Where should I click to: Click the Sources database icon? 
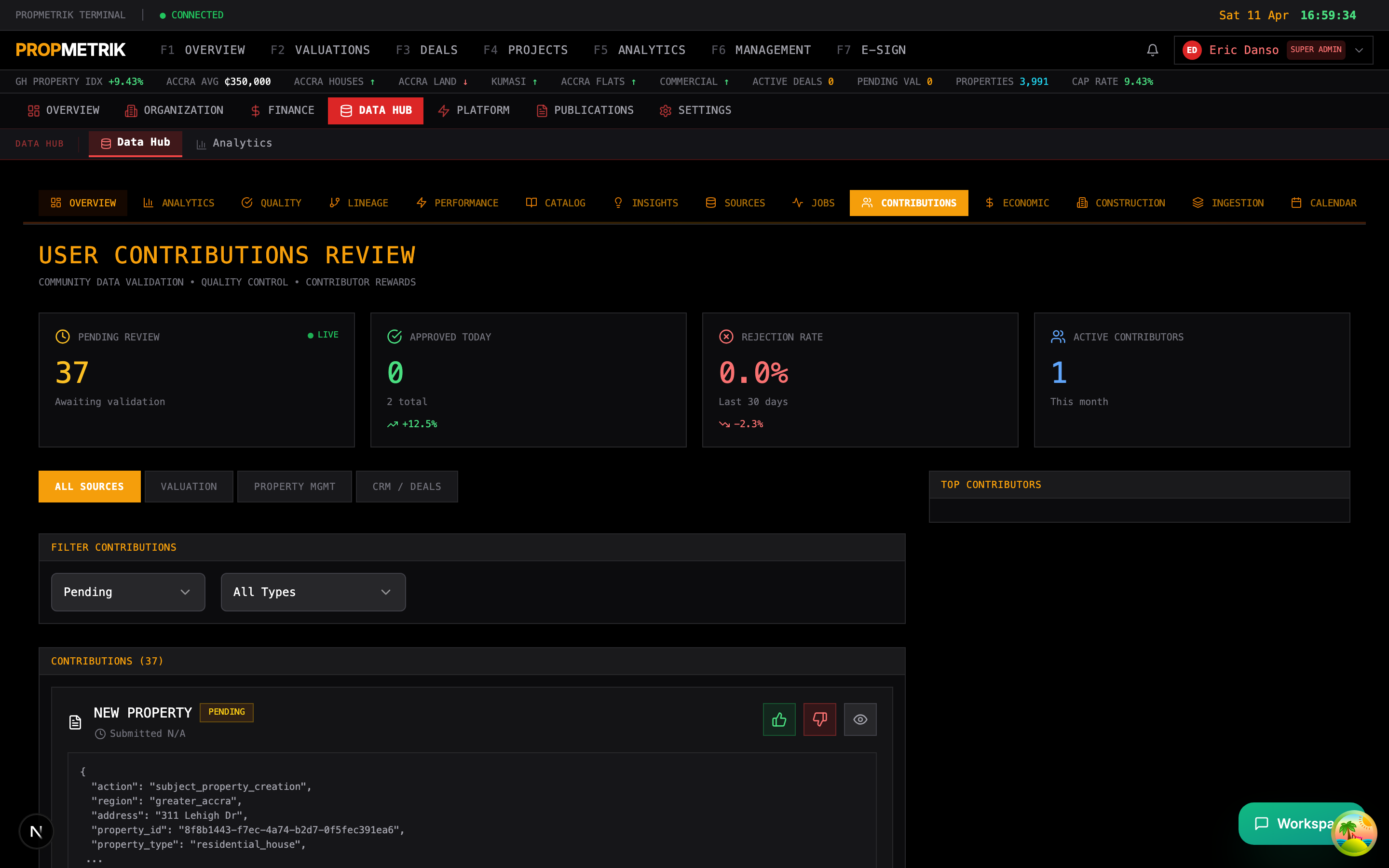click(x=710, y=203)
